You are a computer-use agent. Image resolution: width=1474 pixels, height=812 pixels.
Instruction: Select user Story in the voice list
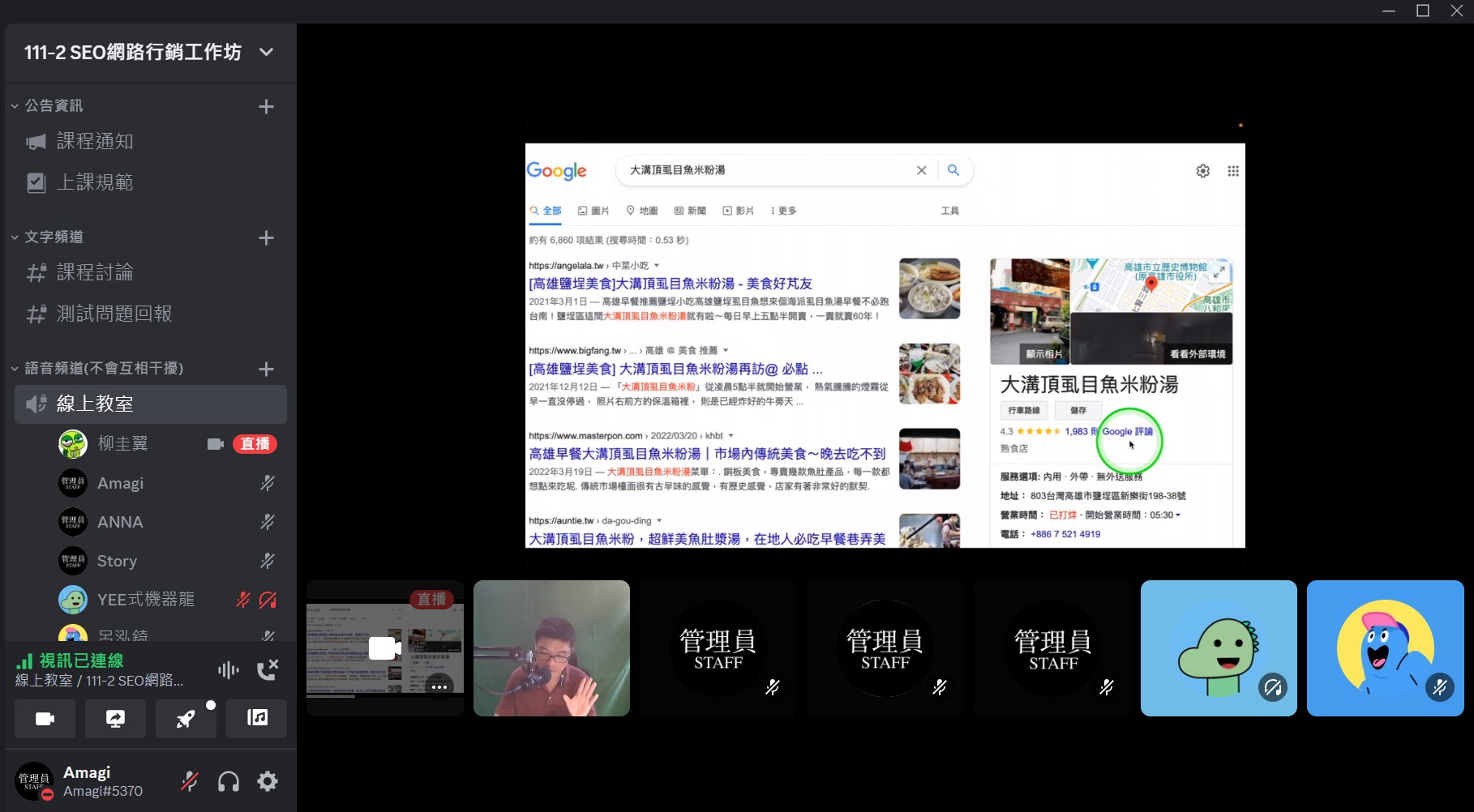117,561
